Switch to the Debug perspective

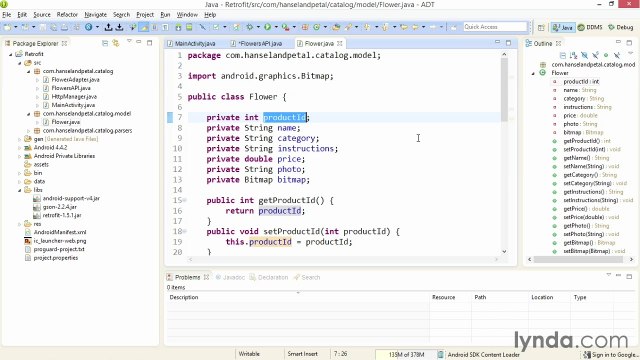pyautogui.click(x=621, y=27)
